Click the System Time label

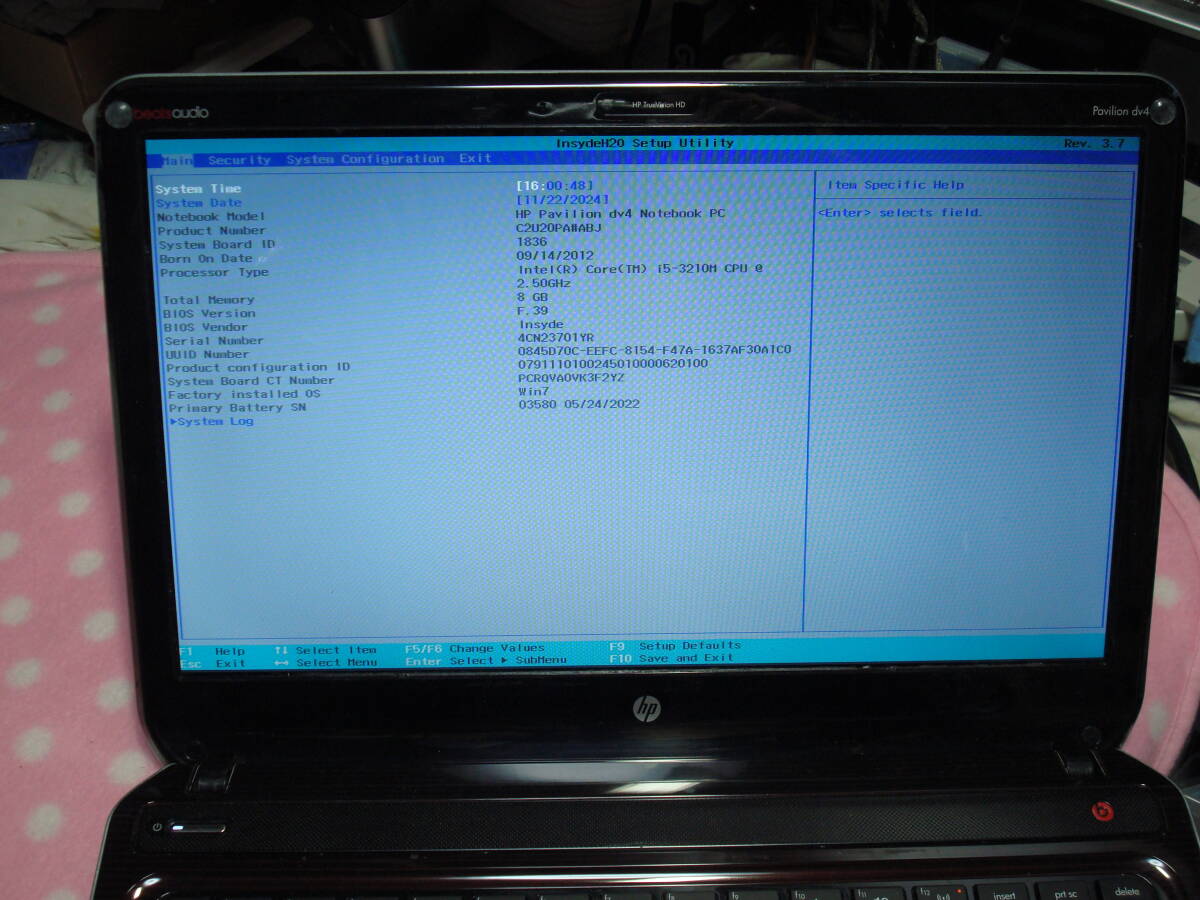[x=198, y=189]
